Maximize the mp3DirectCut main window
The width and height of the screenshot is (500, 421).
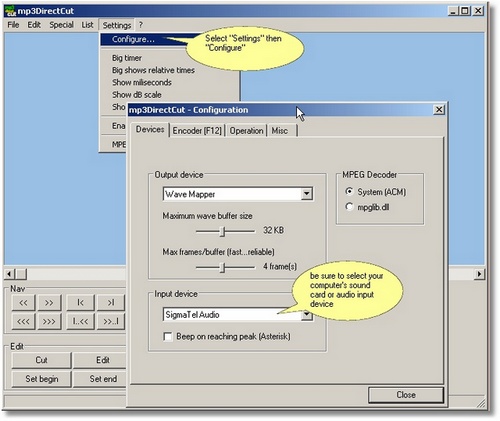(464, 11)
